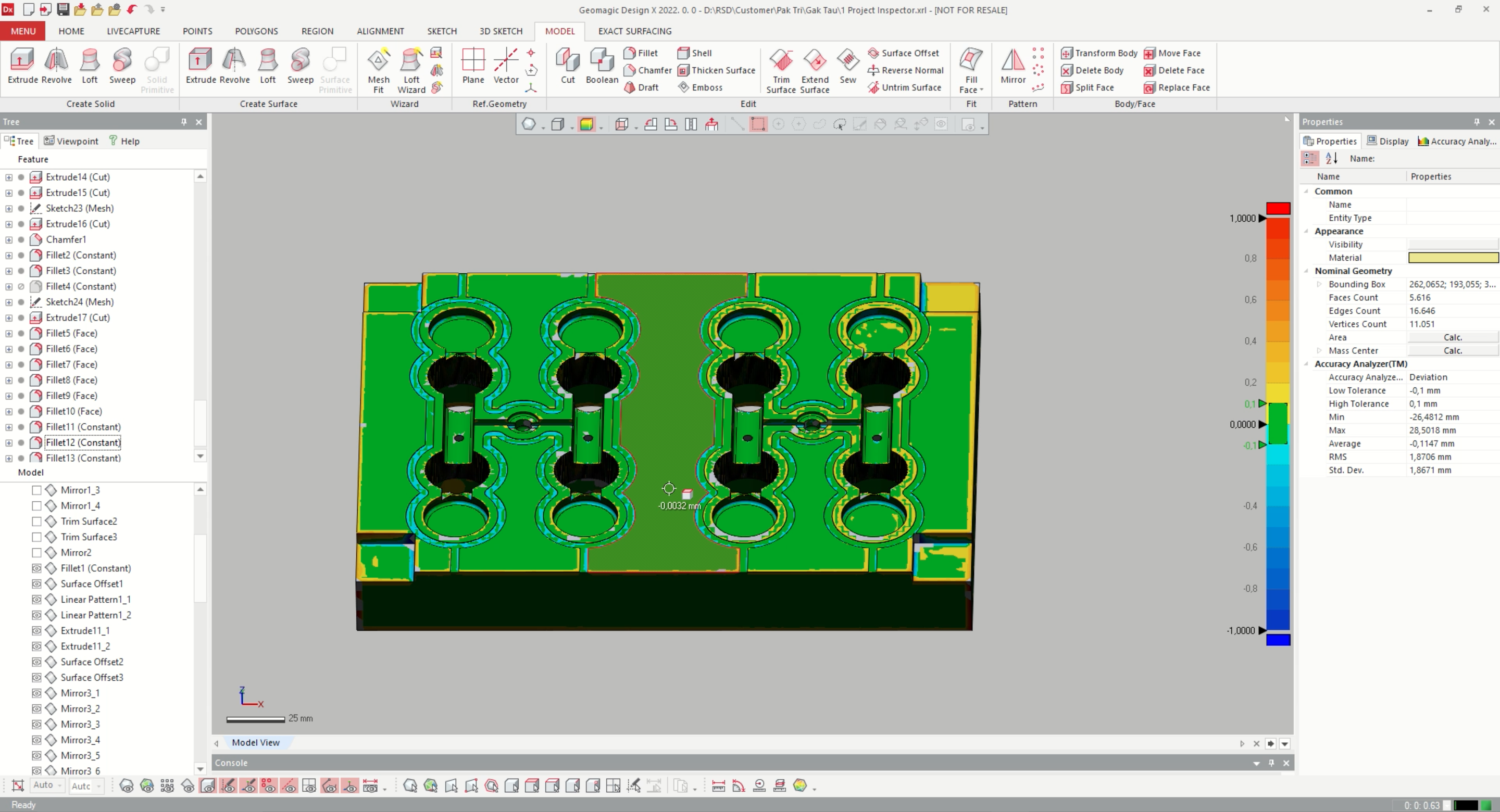
Task: Select the Sew tool
Action: click(848, 66)
